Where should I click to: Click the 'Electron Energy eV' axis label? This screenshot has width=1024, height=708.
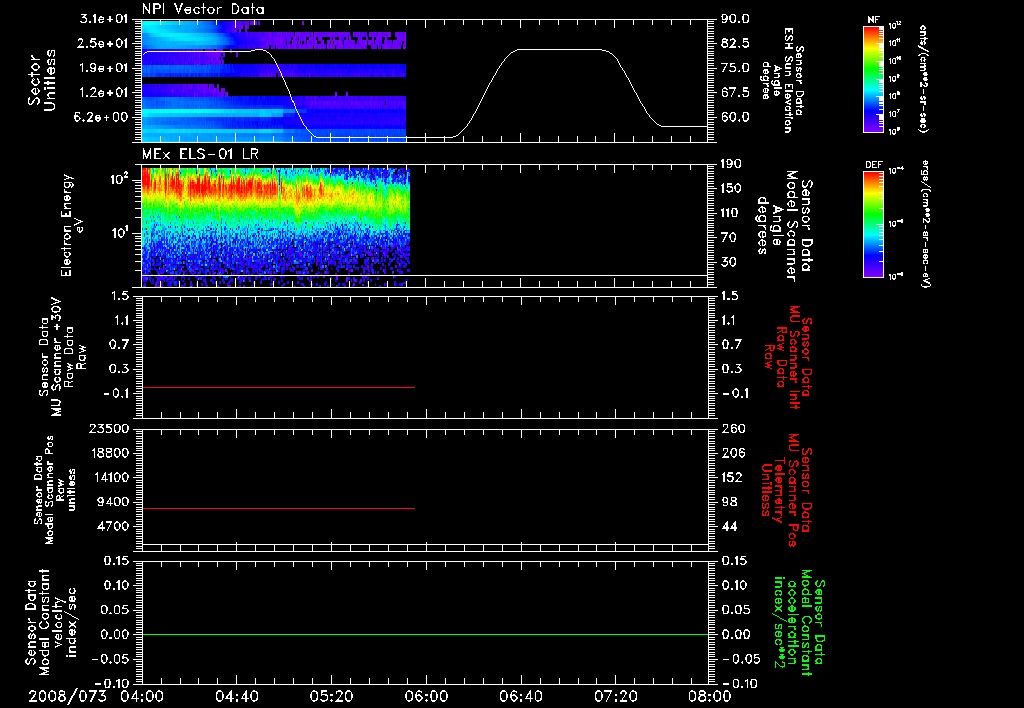72,225
